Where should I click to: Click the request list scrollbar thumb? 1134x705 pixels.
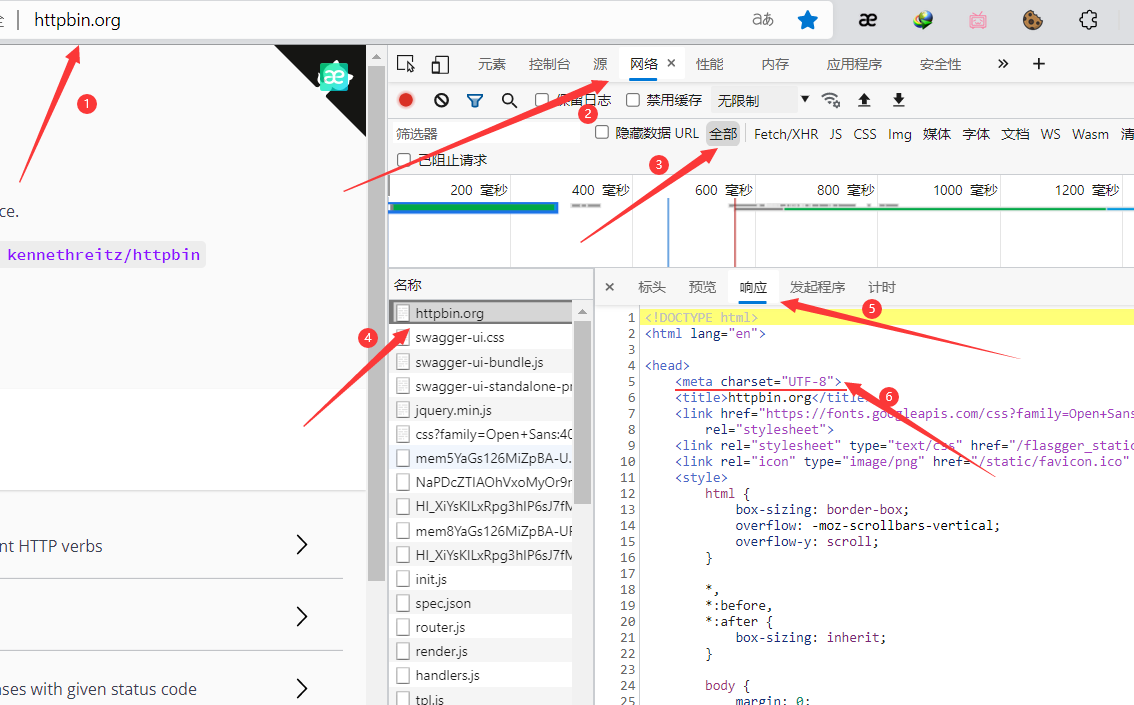[x=582, y=413]
